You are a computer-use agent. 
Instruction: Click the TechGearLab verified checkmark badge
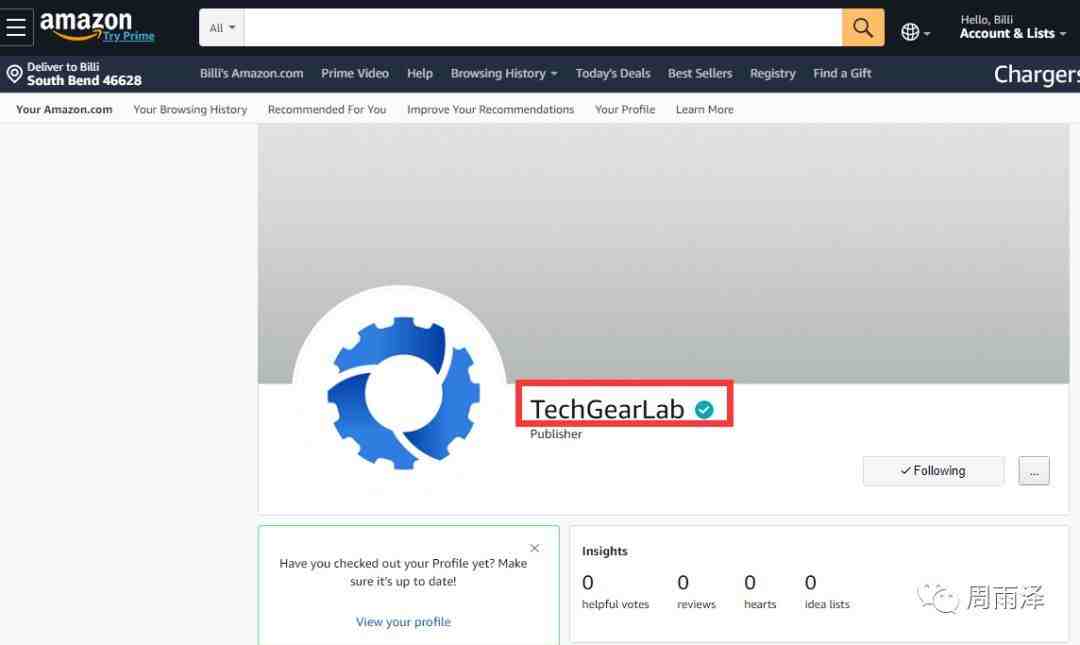point(704,409)
